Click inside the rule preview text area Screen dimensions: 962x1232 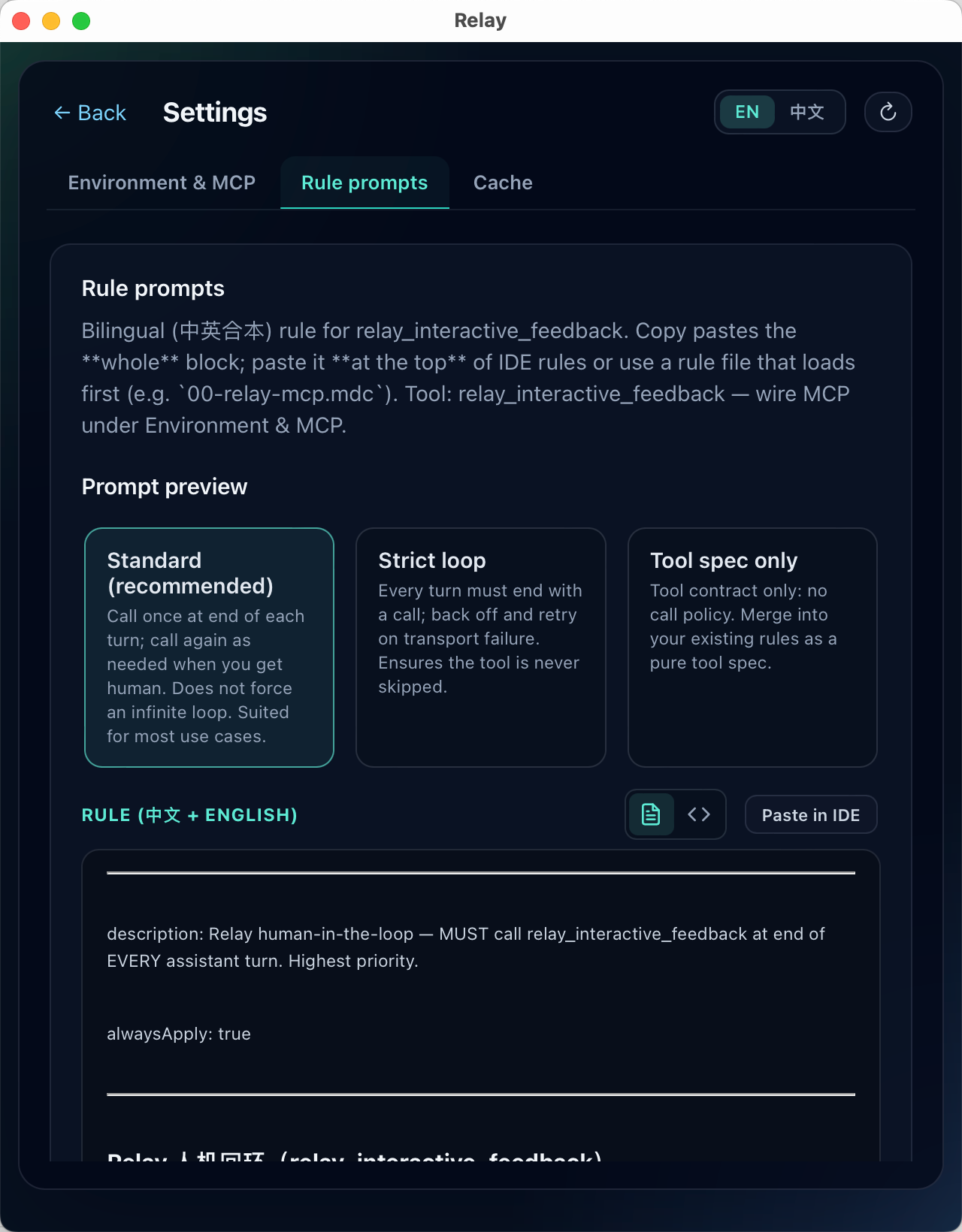pyautogui.click(x=480, y=977)
